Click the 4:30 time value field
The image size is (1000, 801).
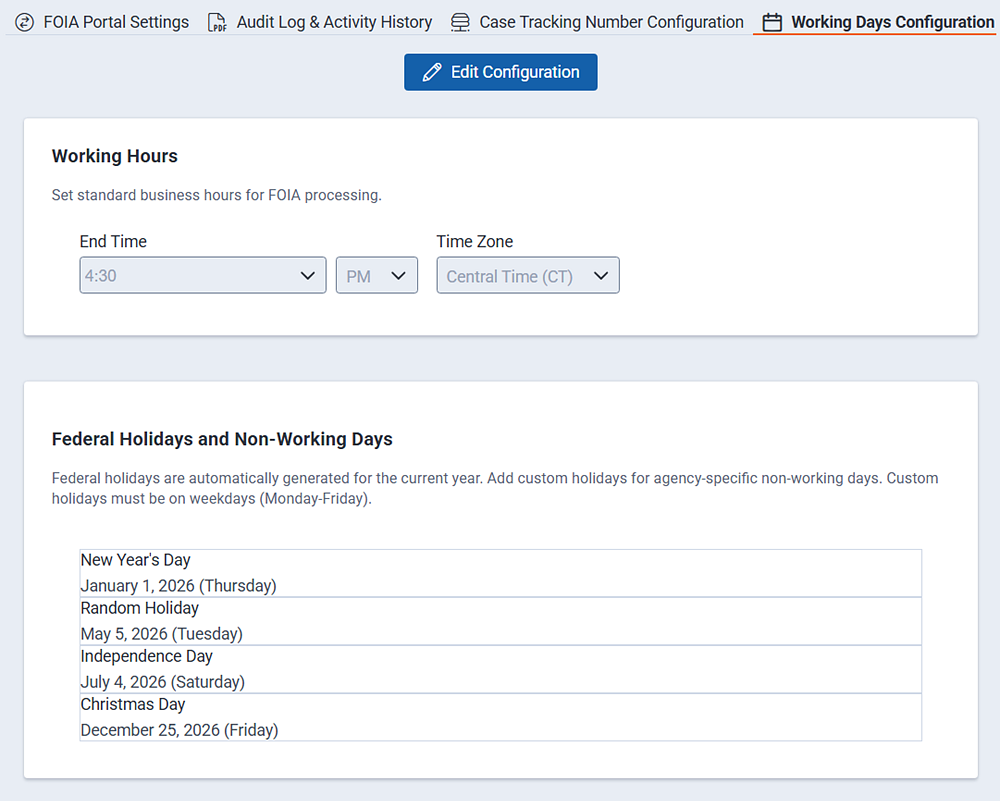pos(180,275)
